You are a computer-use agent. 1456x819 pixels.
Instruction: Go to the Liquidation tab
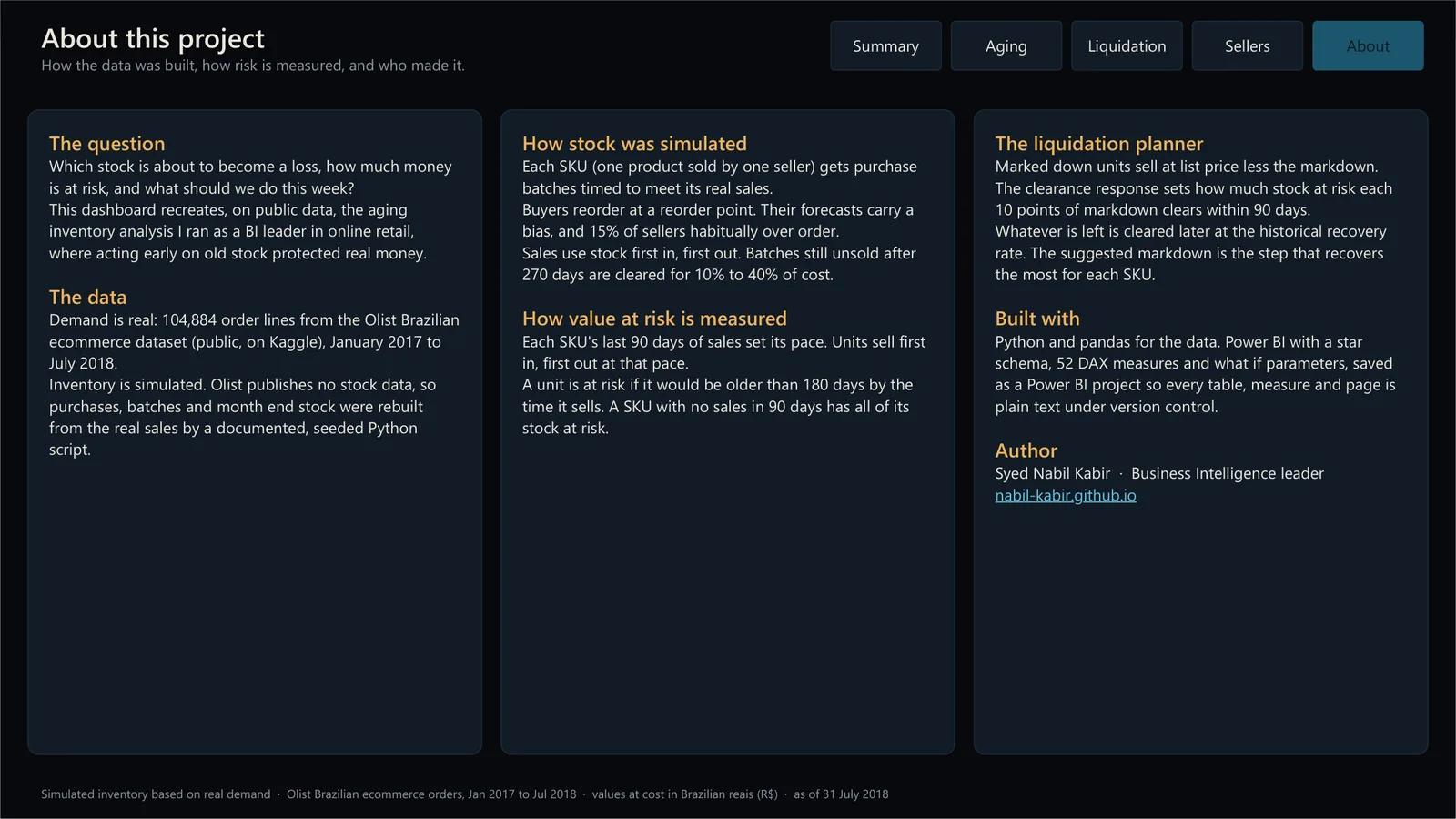click(1127, 45)
